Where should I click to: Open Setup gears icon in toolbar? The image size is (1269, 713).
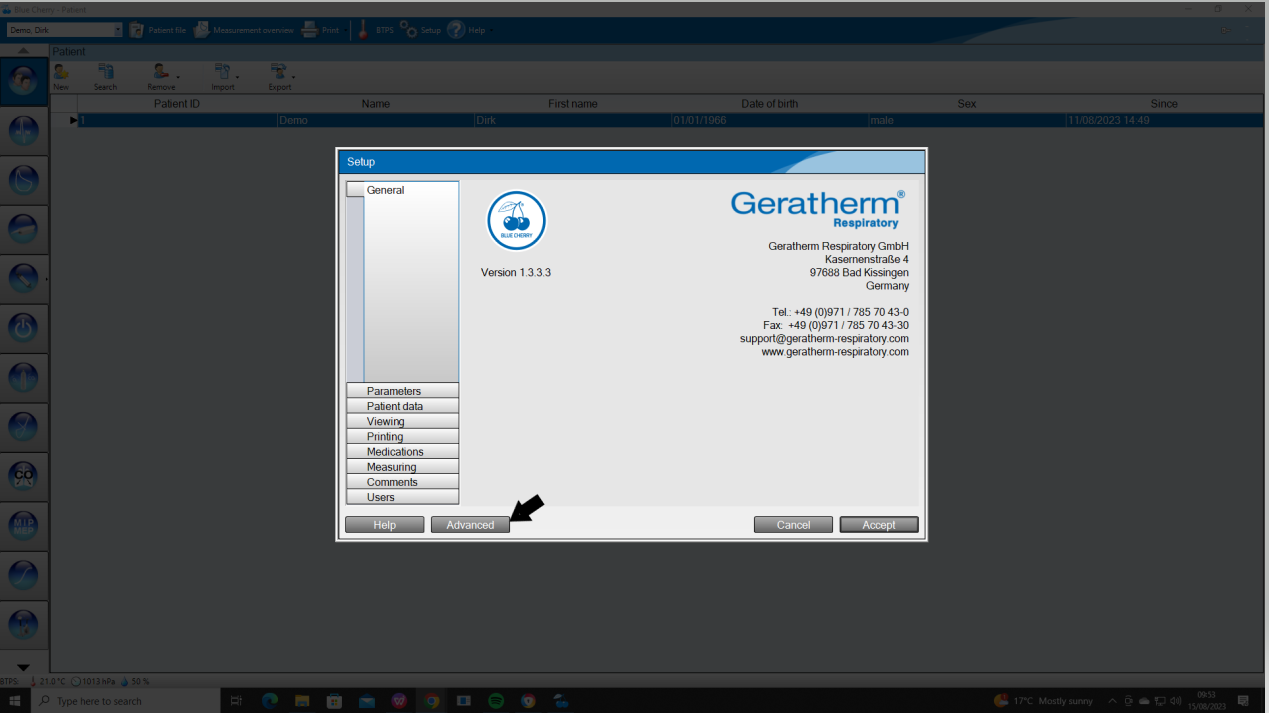pos(408,29)
